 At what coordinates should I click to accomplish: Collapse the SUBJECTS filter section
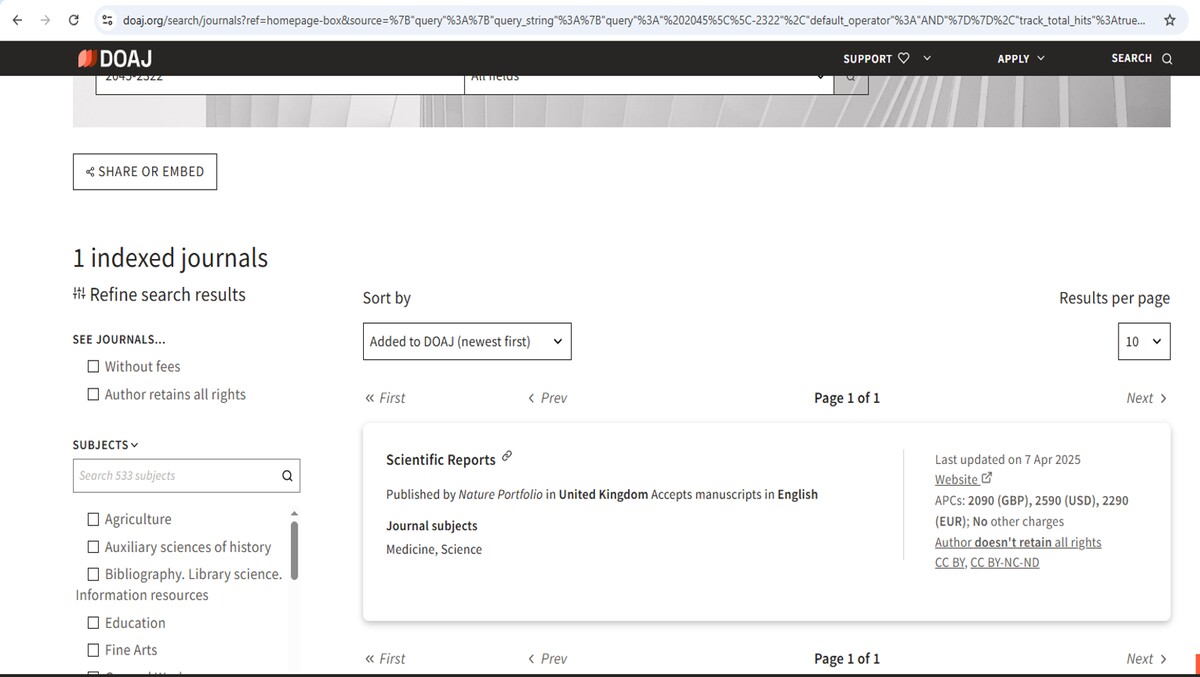(106, 444)
